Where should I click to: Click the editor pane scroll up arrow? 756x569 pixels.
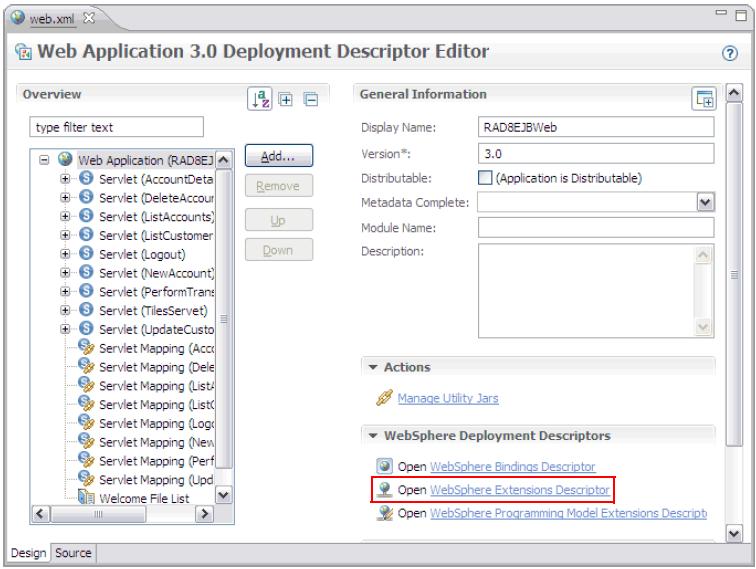coord(734,93)
